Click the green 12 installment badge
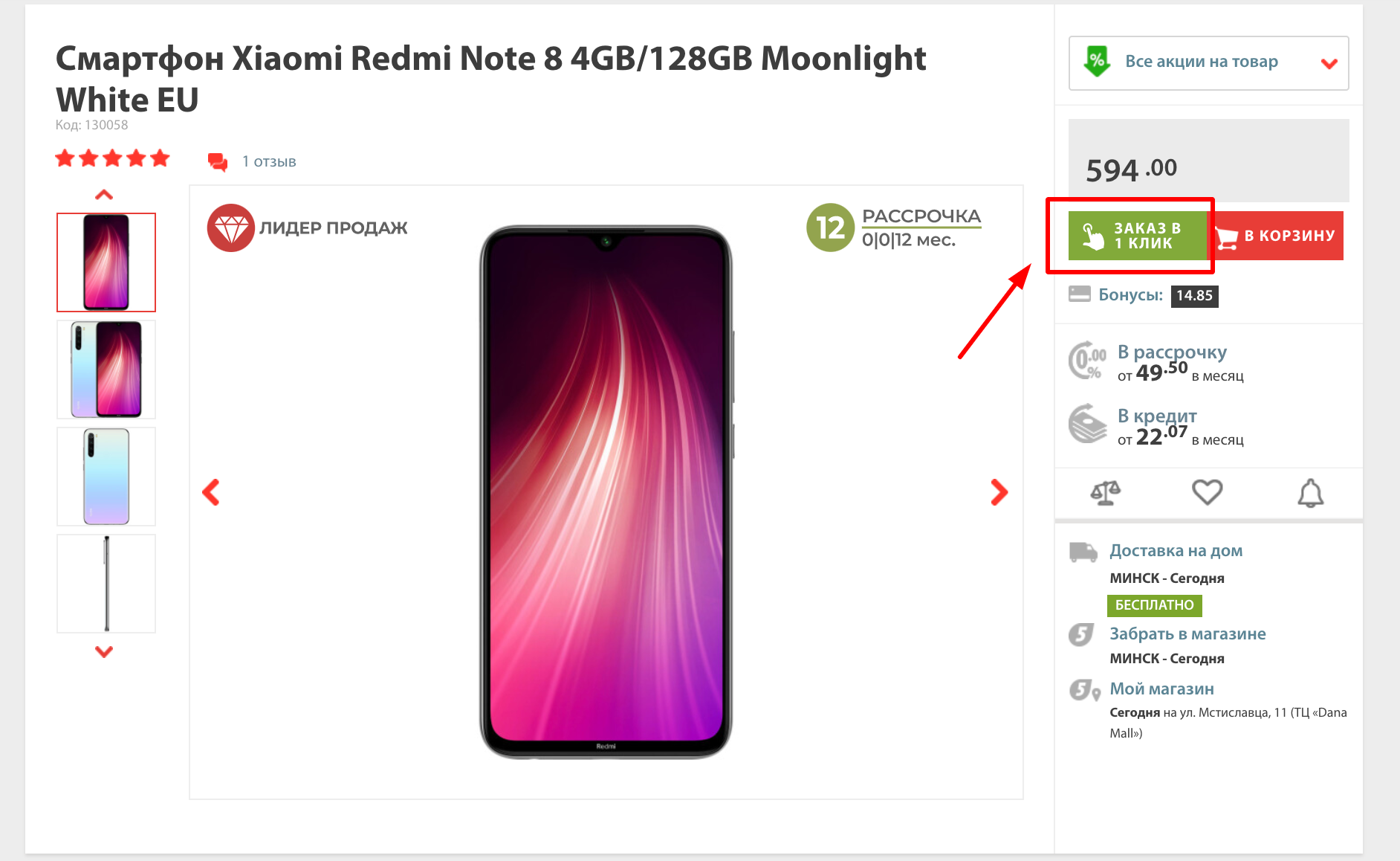The width and height of the screenshot is (1400, 861). [x=830, y=228]
